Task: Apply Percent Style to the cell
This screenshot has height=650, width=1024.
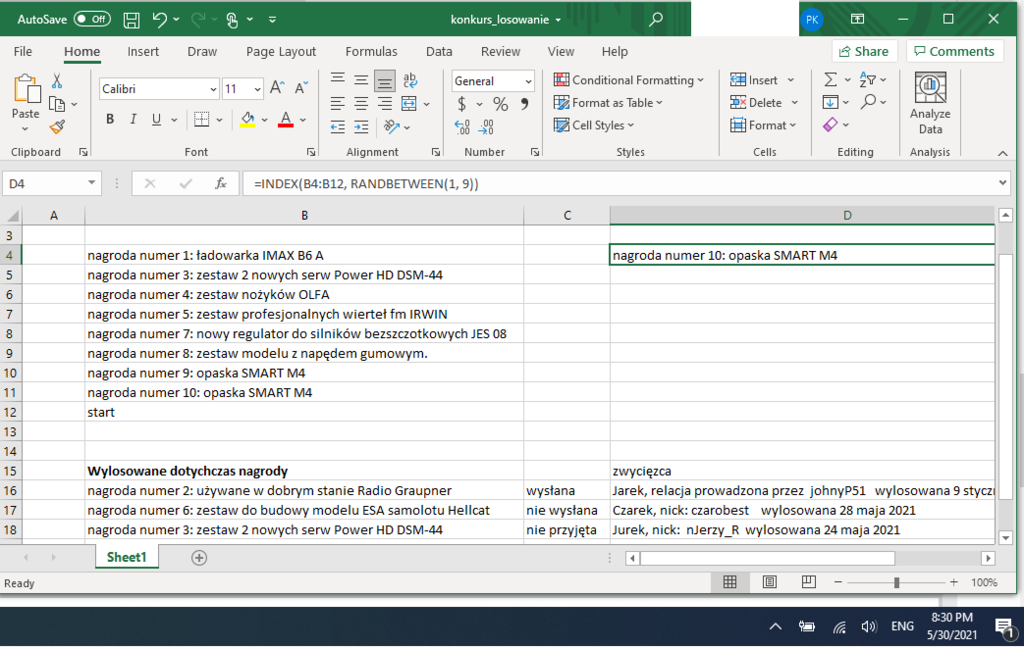Action: 500,104
